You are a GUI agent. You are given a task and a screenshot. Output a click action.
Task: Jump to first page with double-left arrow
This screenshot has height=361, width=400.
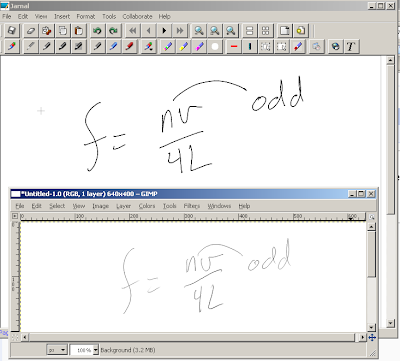tap(133, 31)
